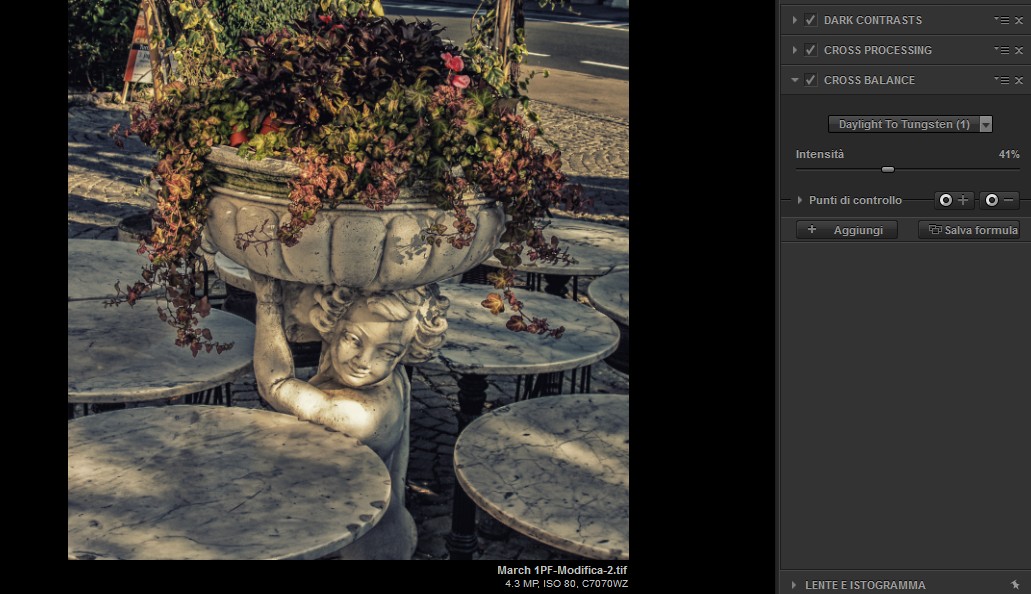Screen dimensions: 1031x594
Task: Add a positive control point
Action: [954, 200]
